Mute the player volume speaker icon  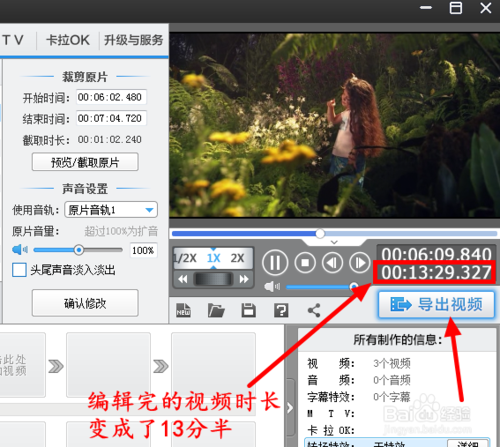[272, 286]
